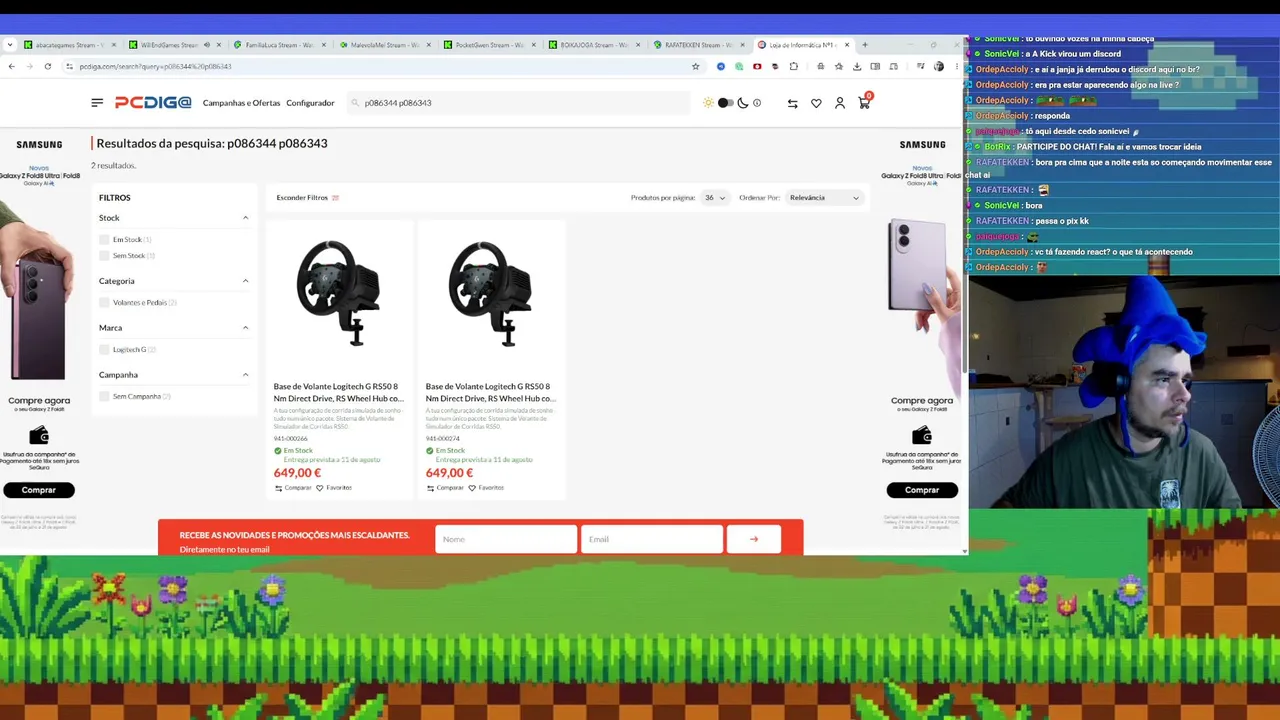Screen dimensions: 1280x720
Task: Toggle the dark mode switch
Action: pos(726,103)
